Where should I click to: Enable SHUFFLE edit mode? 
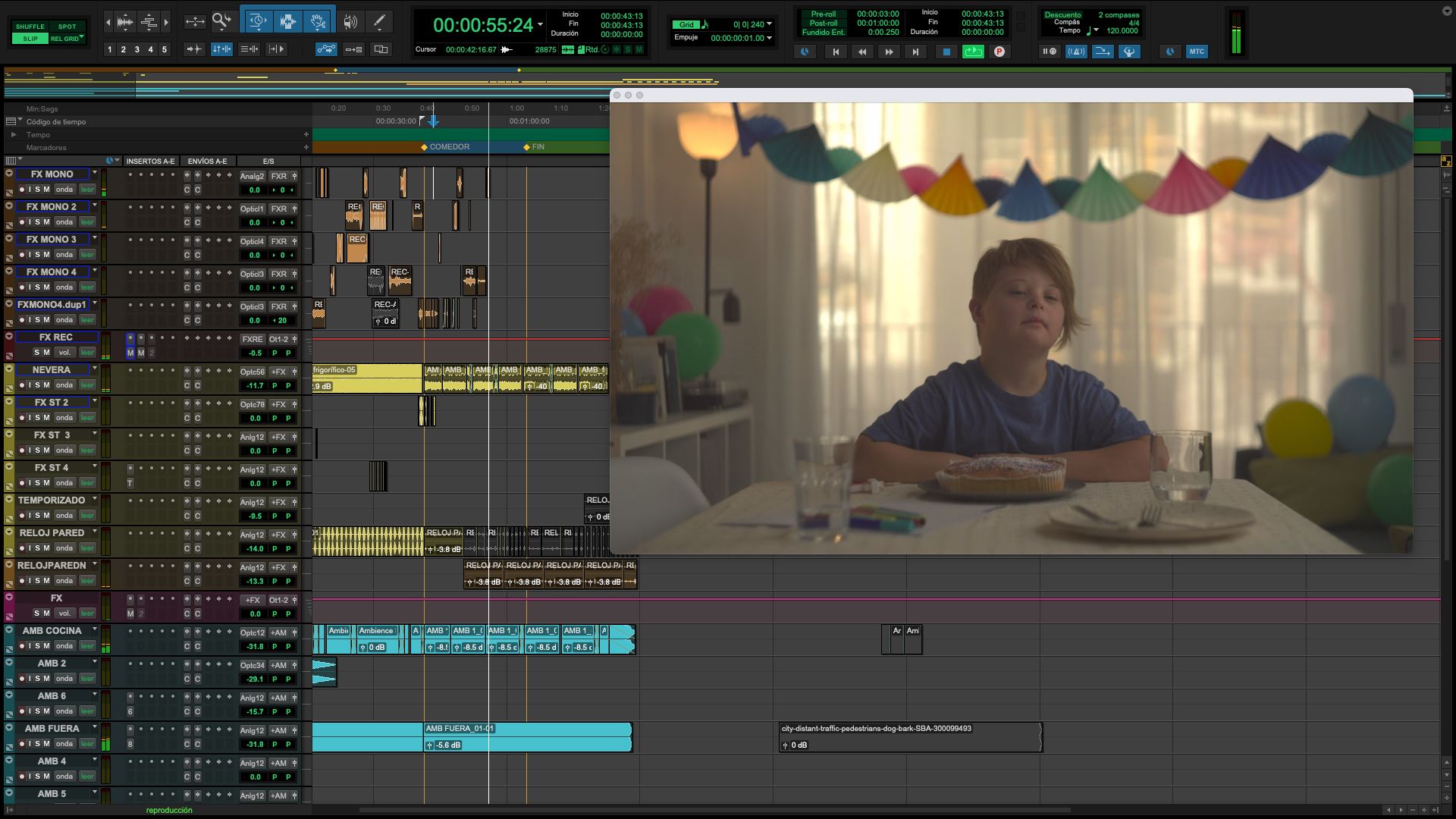click(30, 27)
